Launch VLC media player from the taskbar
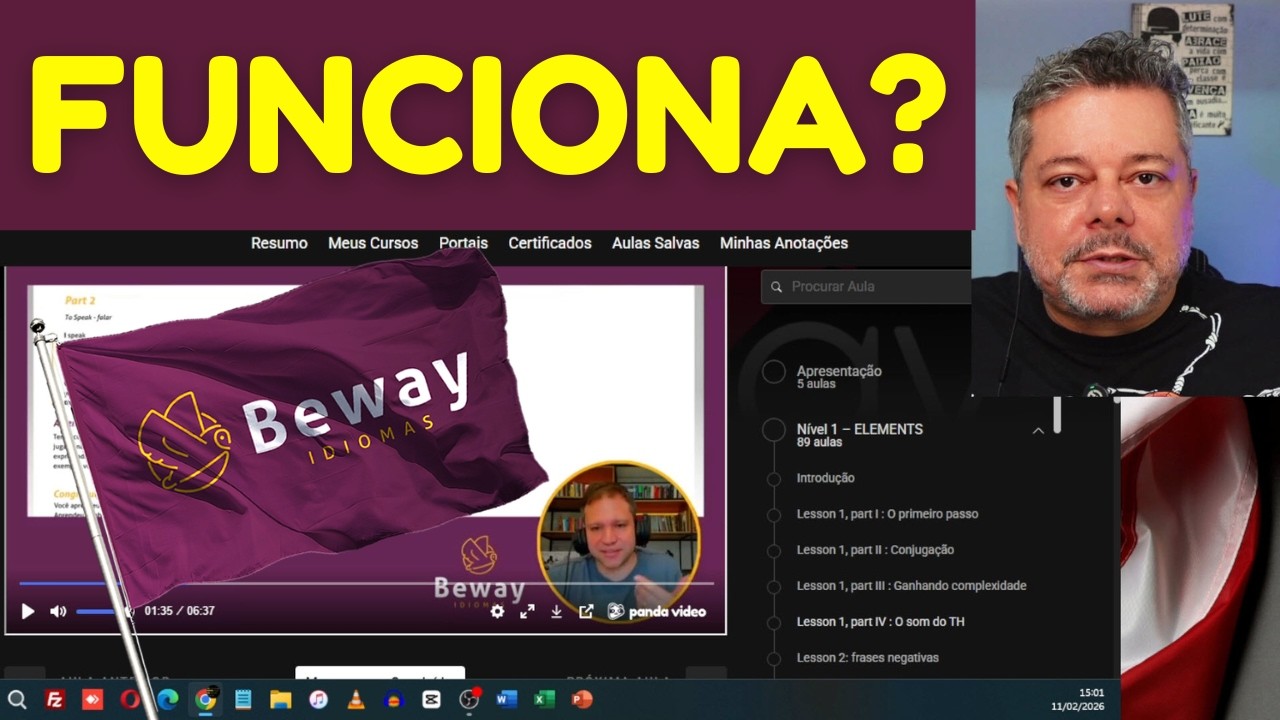This screenshot has height=720, width=1280. (356, 699)
